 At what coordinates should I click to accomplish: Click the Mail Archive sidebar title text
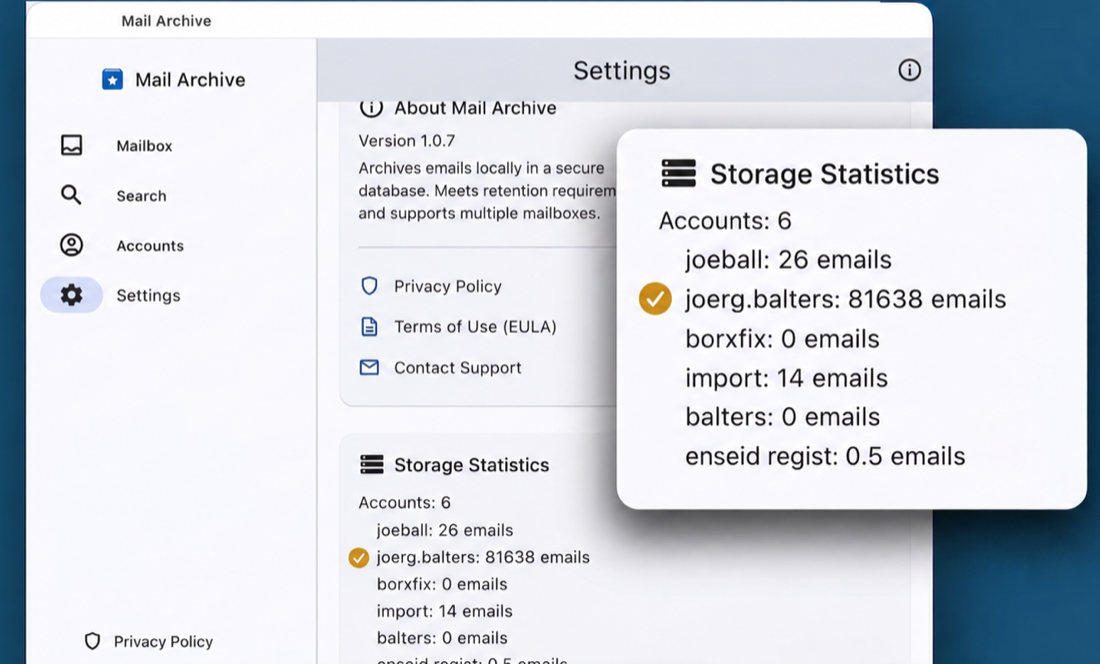[190, 80]
